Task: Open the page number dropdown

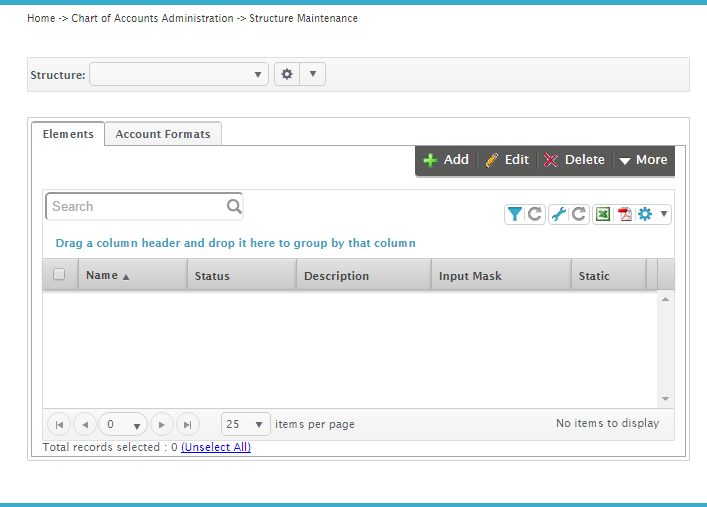Action: [x=123, y=424]
